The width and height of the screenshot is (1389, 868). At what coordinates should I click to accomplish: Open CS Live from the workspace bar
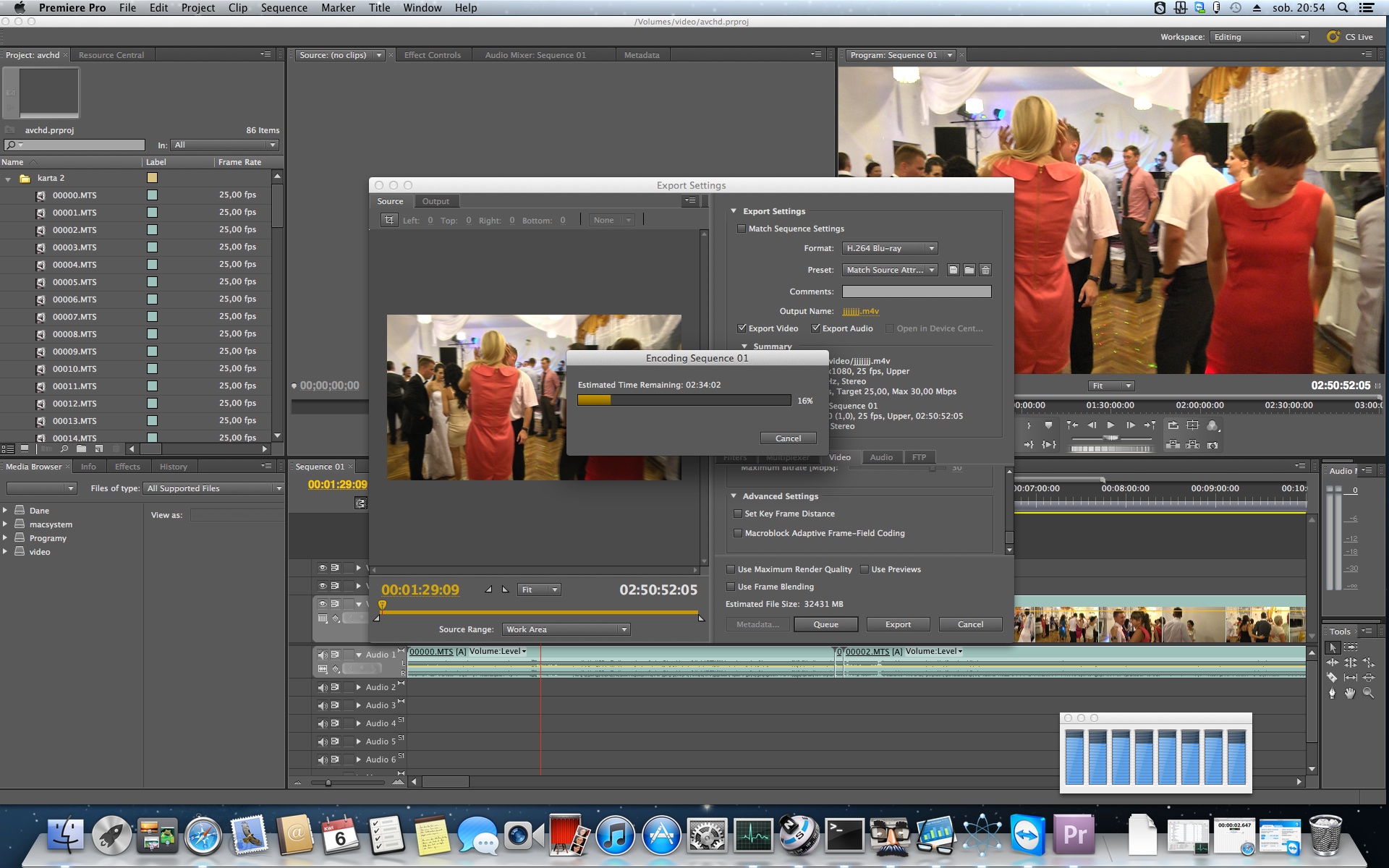tap(1351, 37)
